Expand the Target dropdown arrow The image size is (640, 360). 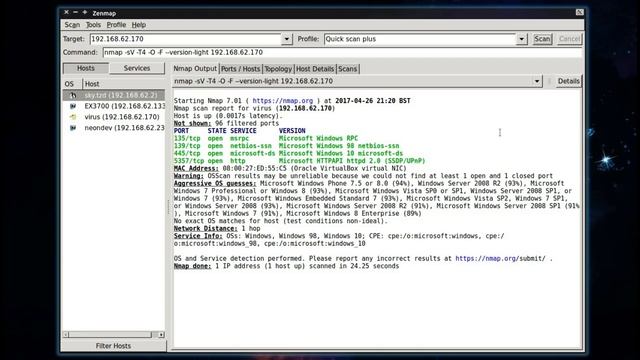(287, 39)
